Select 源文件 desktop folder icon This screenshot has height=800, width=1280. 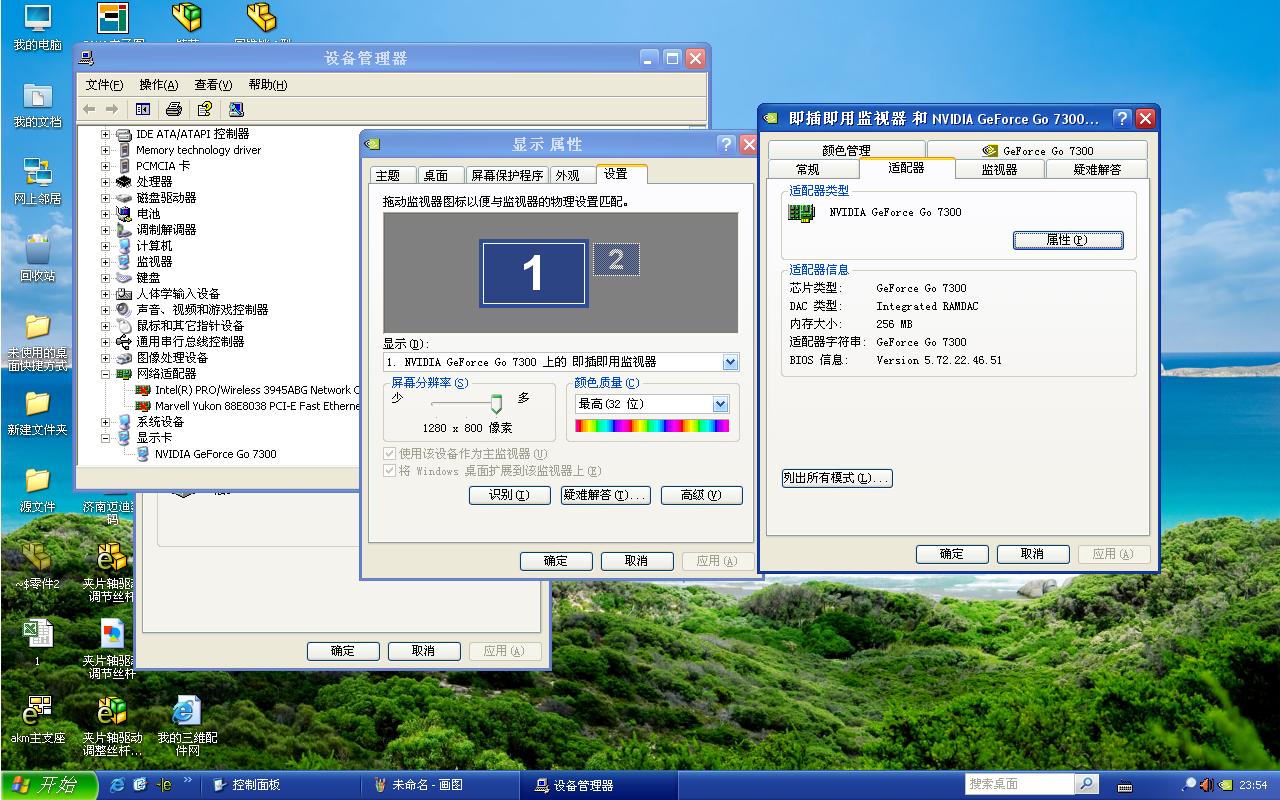(x=37, y=490)
